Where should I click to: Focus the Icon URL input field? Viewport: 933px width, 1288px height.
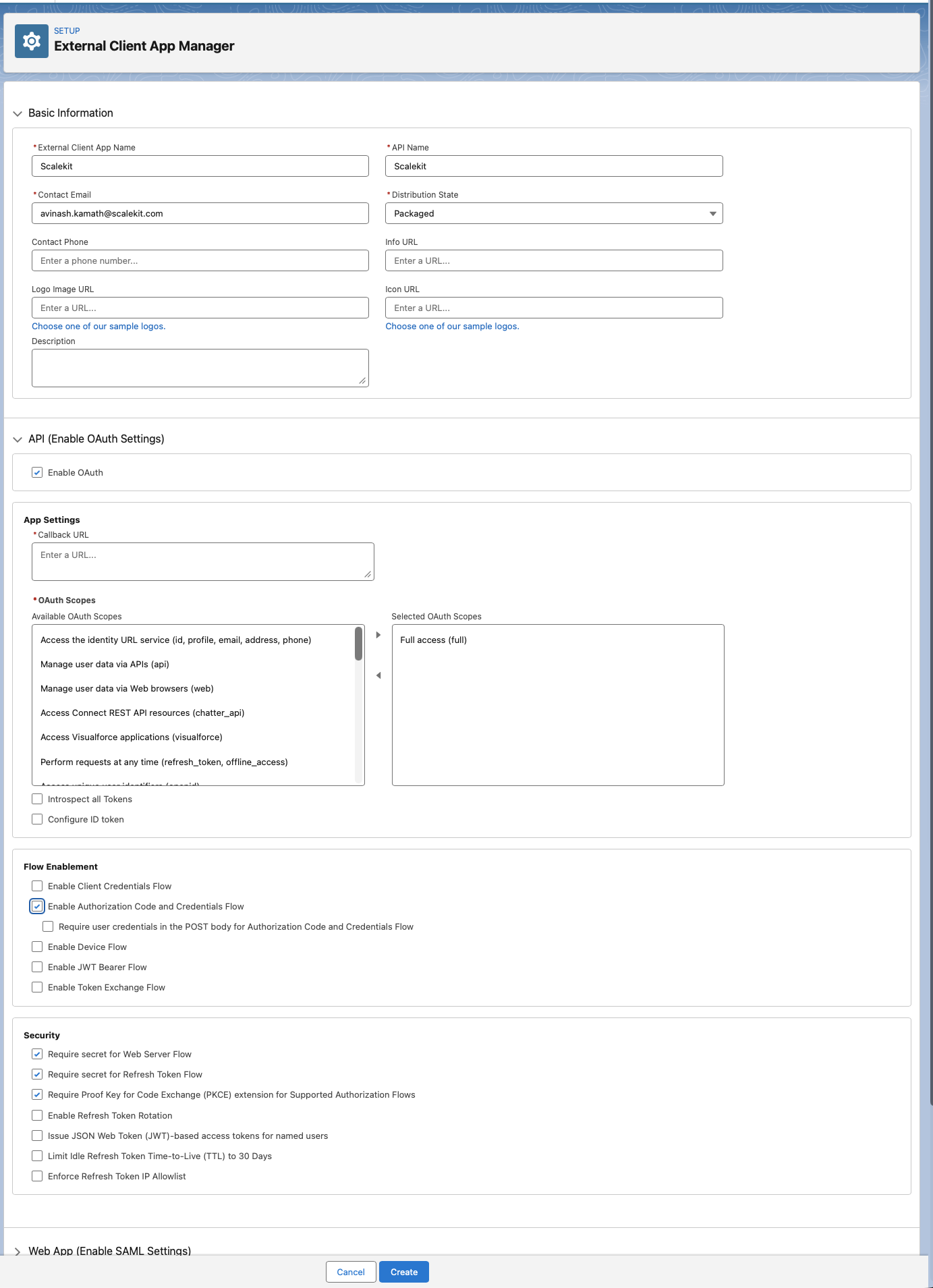tap(554, 308)
